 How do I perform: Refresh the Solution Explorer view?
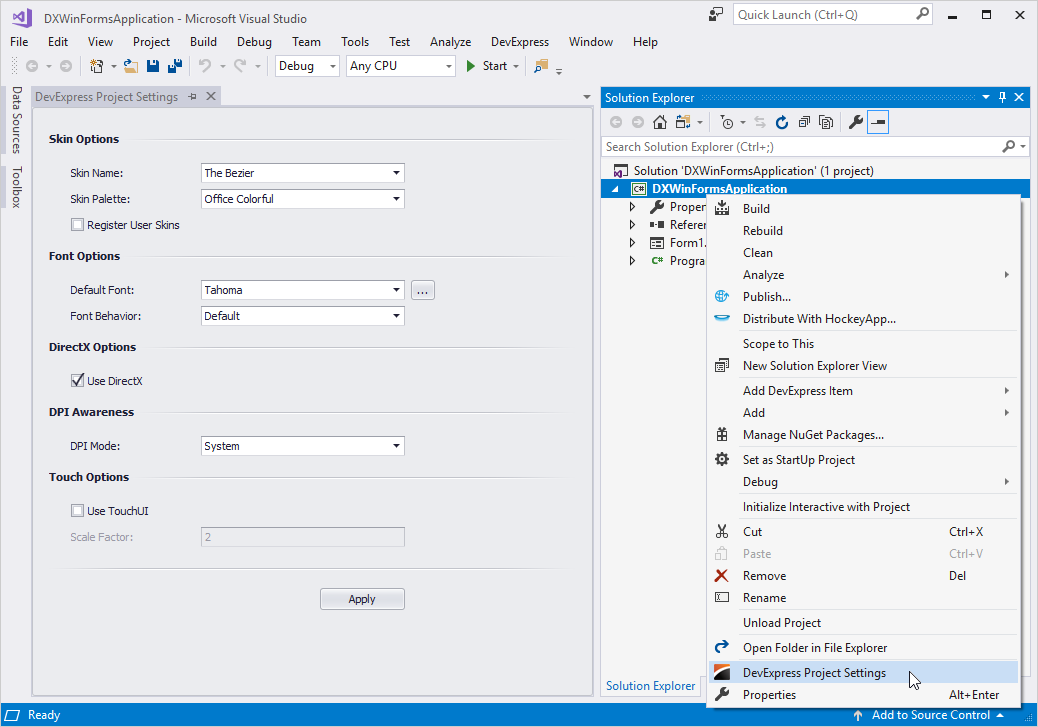point(782,122)
